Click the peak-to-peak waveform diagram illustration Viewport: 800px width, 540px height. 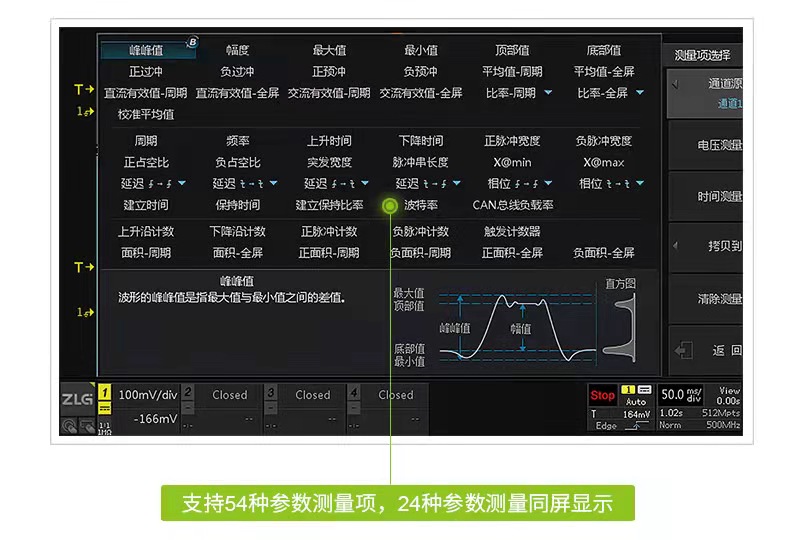click(516, 328)
